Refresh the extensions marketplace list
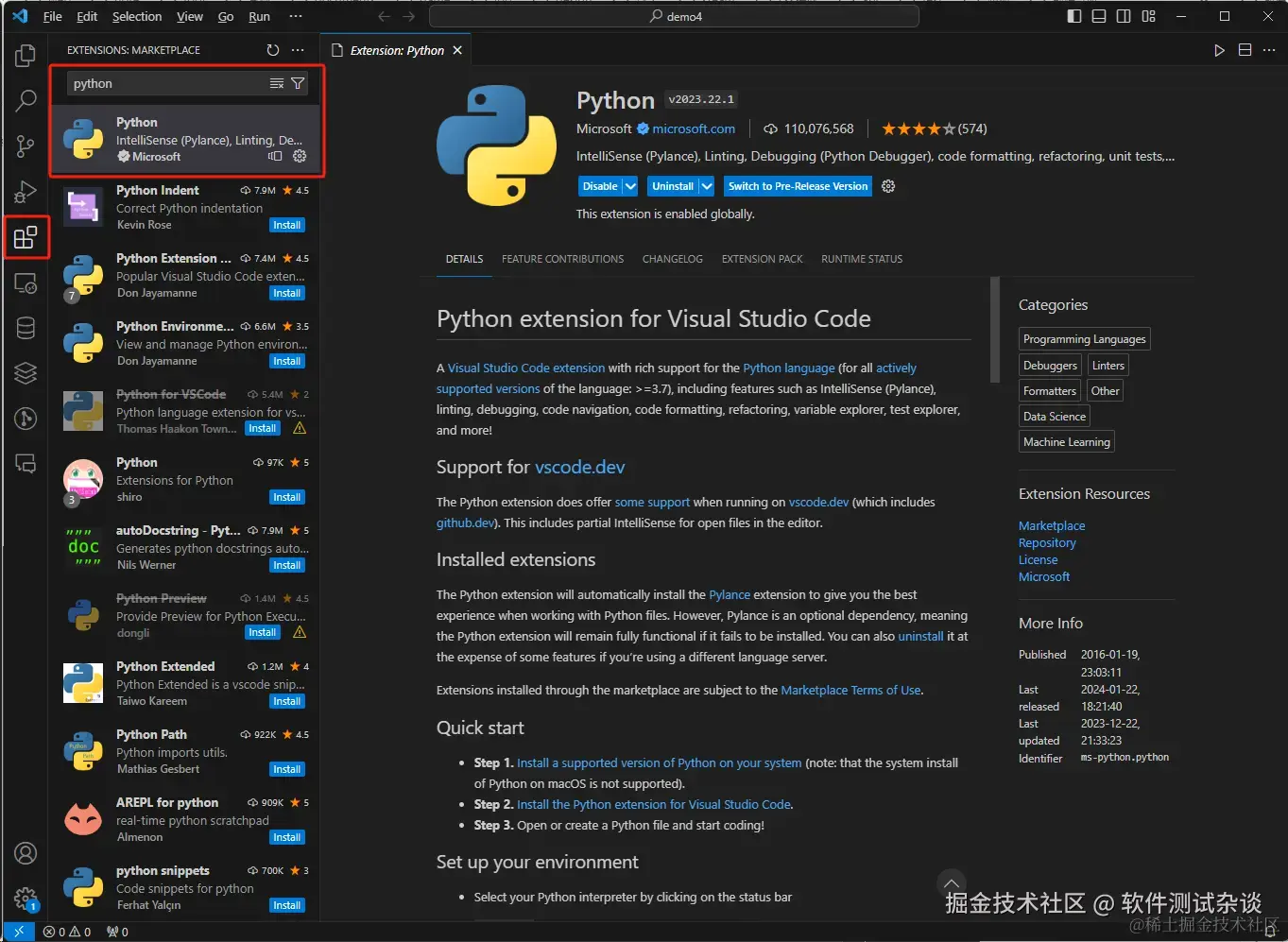The width and height of the screenshot is (1288, 942). [273, 50]
